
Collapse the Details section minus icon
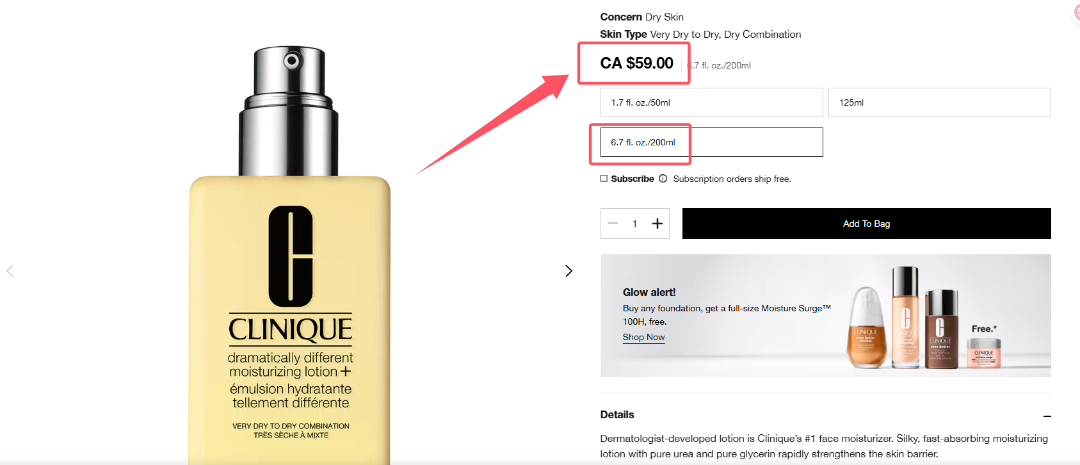tap(1047, 416)
